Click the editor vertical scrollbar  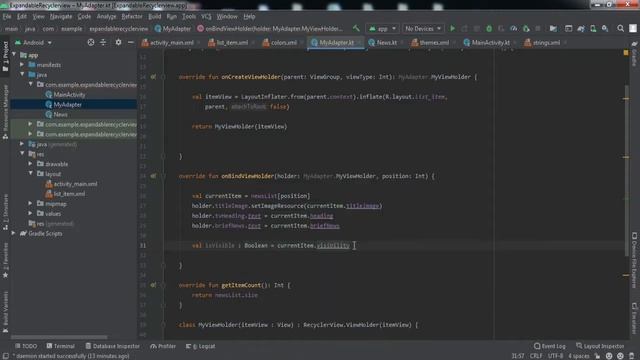[x=626, y=171]
